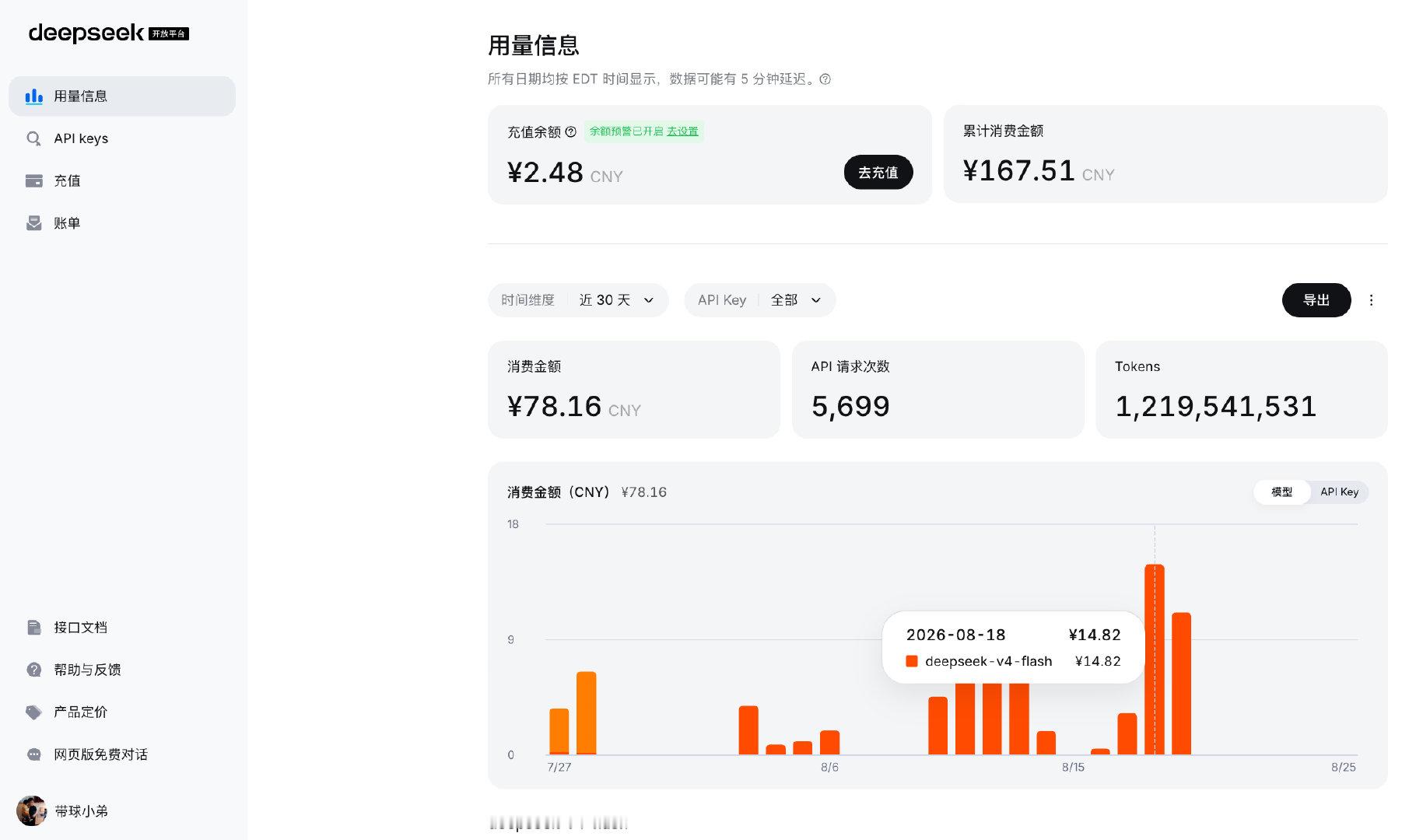Click the 用量信息 page heading
The width and height of the screenshot is (1416, 840).
[x=534, y=45]
